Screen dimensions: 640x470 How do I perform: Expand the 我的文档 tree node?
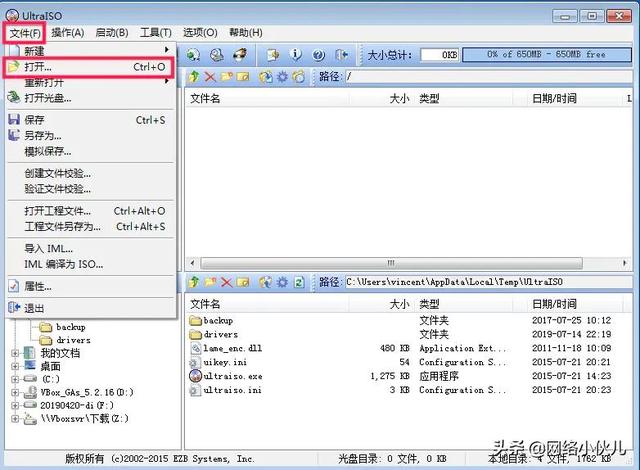(x=15, y=353)
